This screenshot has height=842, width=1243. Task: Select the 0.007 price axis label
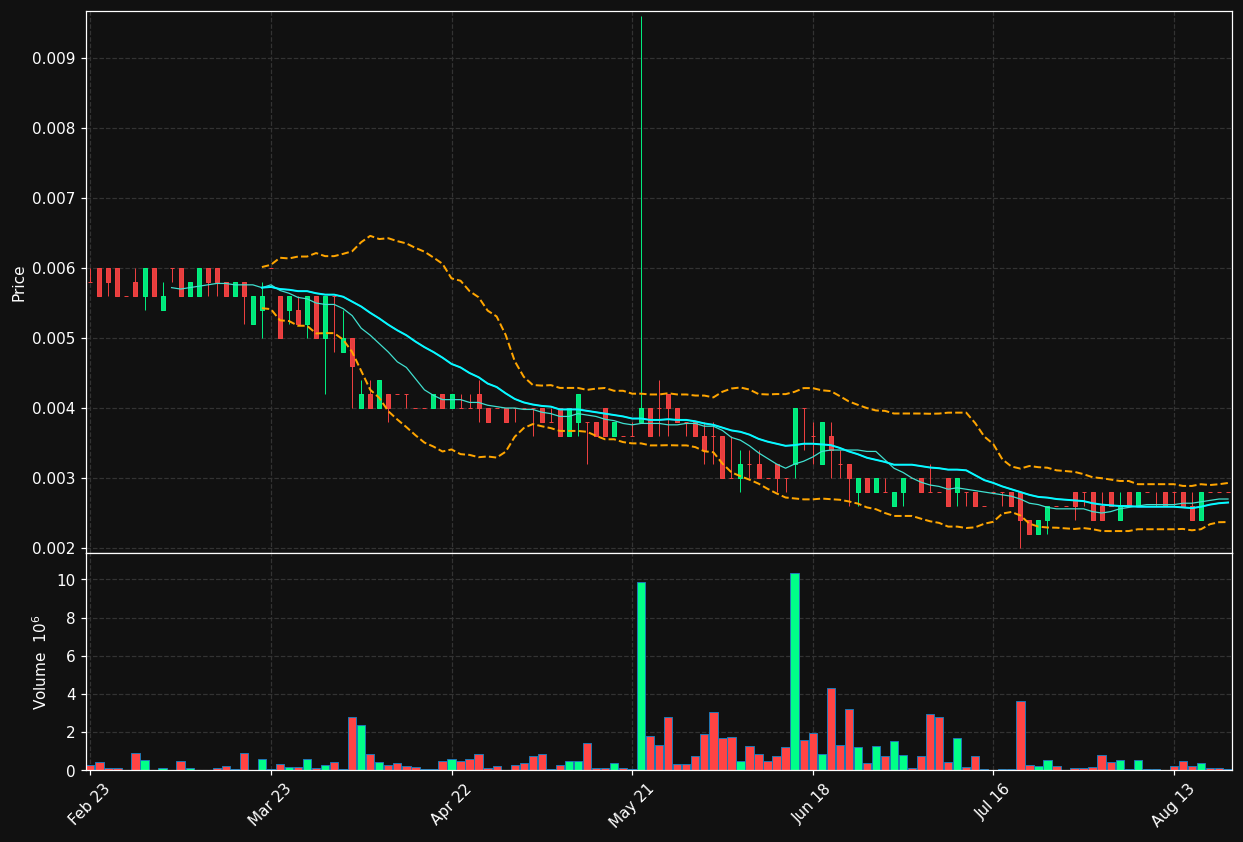(x=53, y=199)
